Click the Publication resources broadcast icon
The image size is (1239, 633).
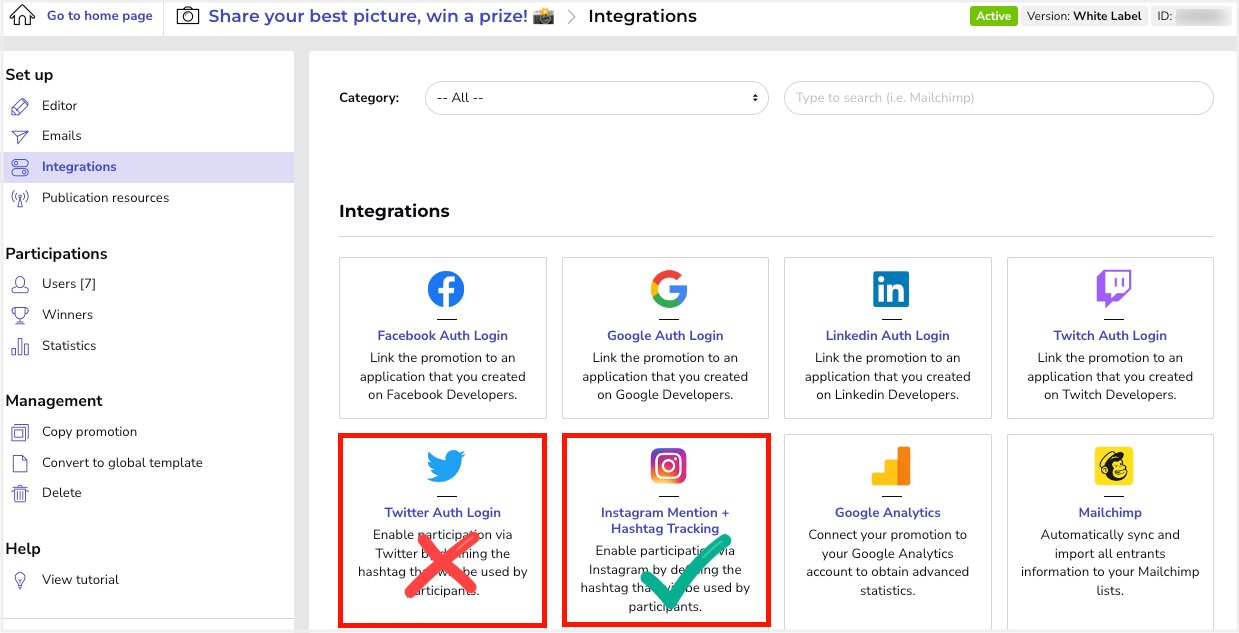click(x=20, y=198)
